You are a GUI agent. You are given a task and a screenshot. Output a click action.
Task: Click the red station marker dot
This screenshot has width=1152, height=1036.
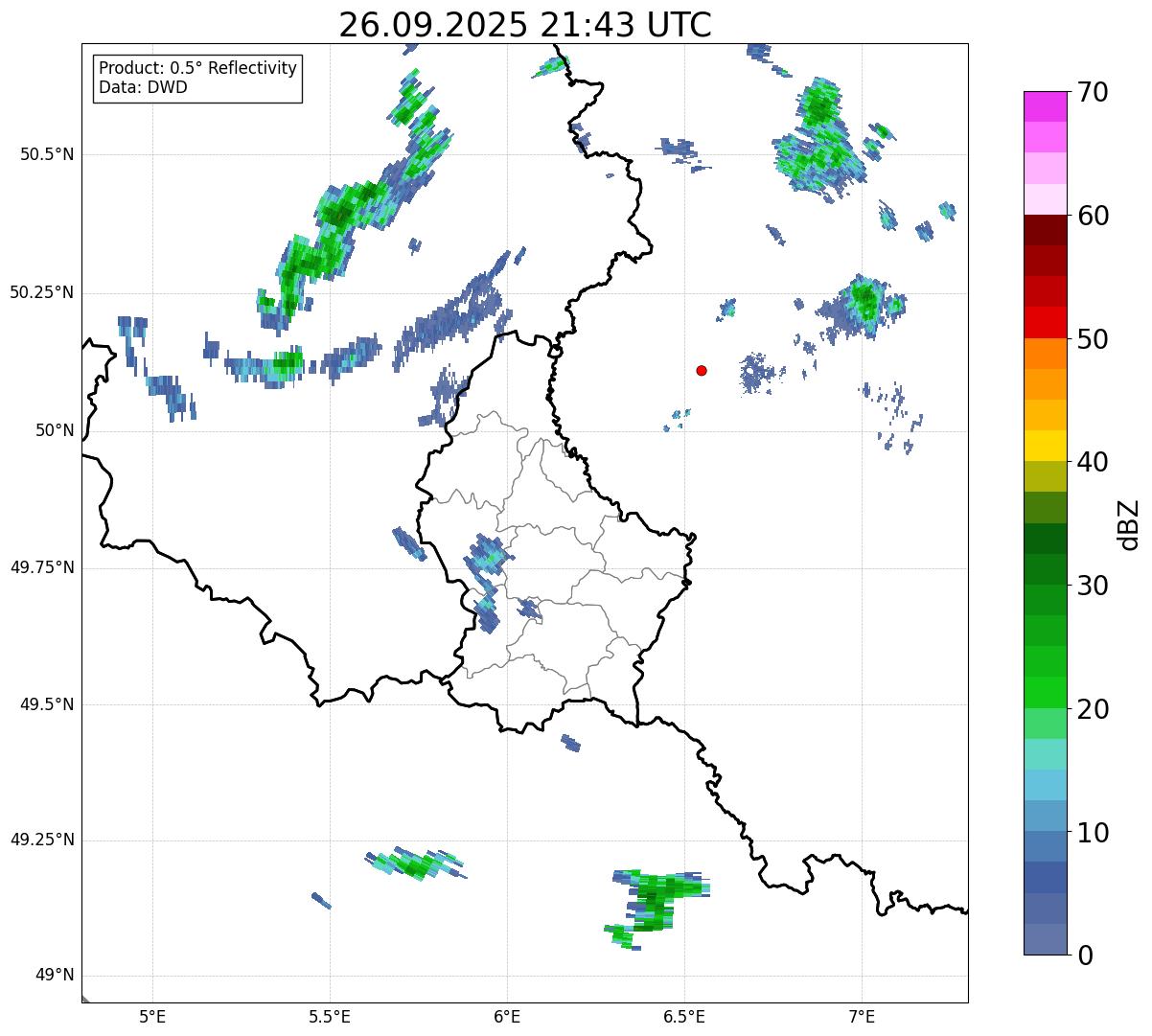tap(702, 371)
